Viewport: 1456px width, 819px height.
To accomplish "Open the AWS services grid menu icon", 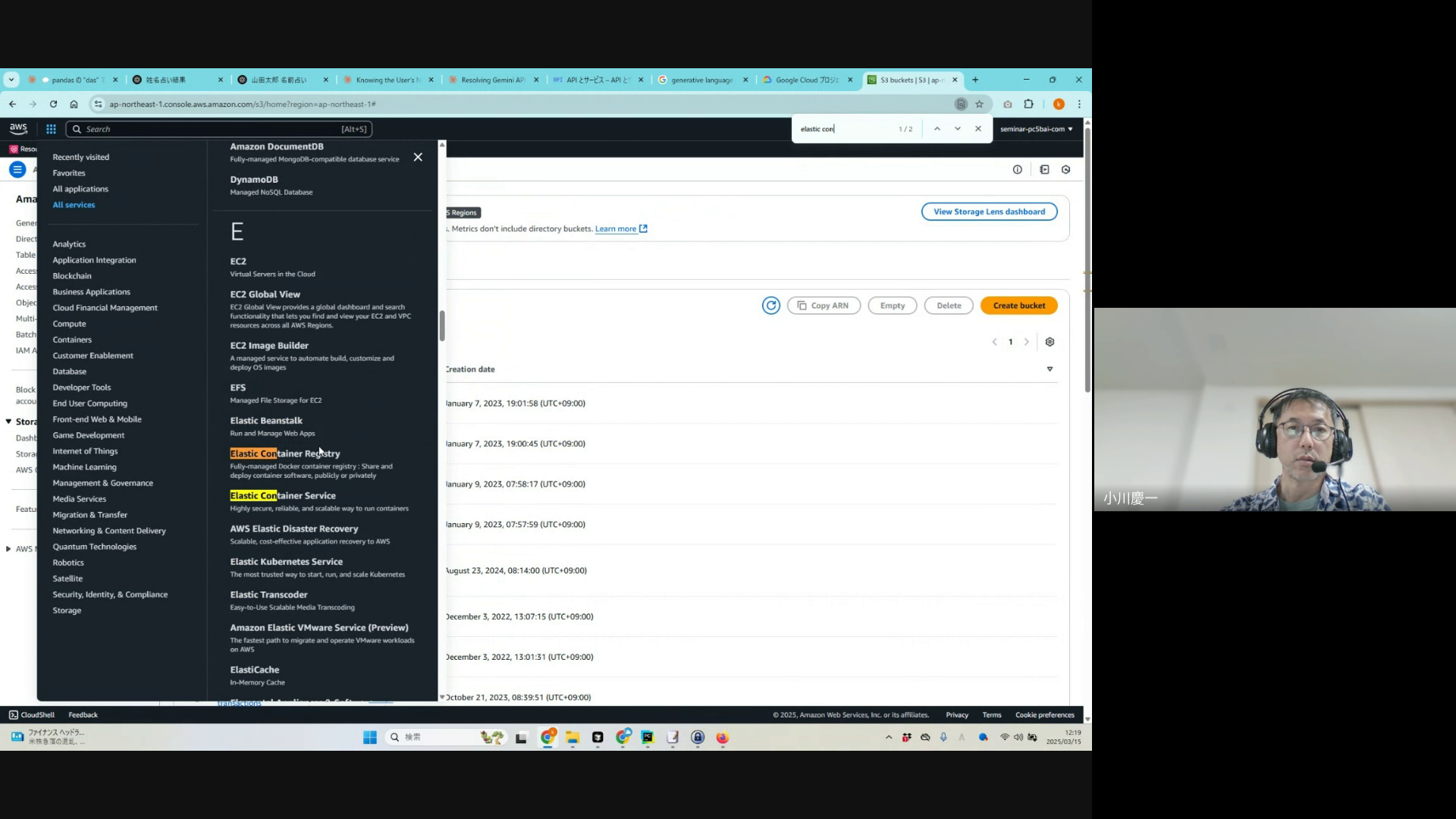I will 51,129.
